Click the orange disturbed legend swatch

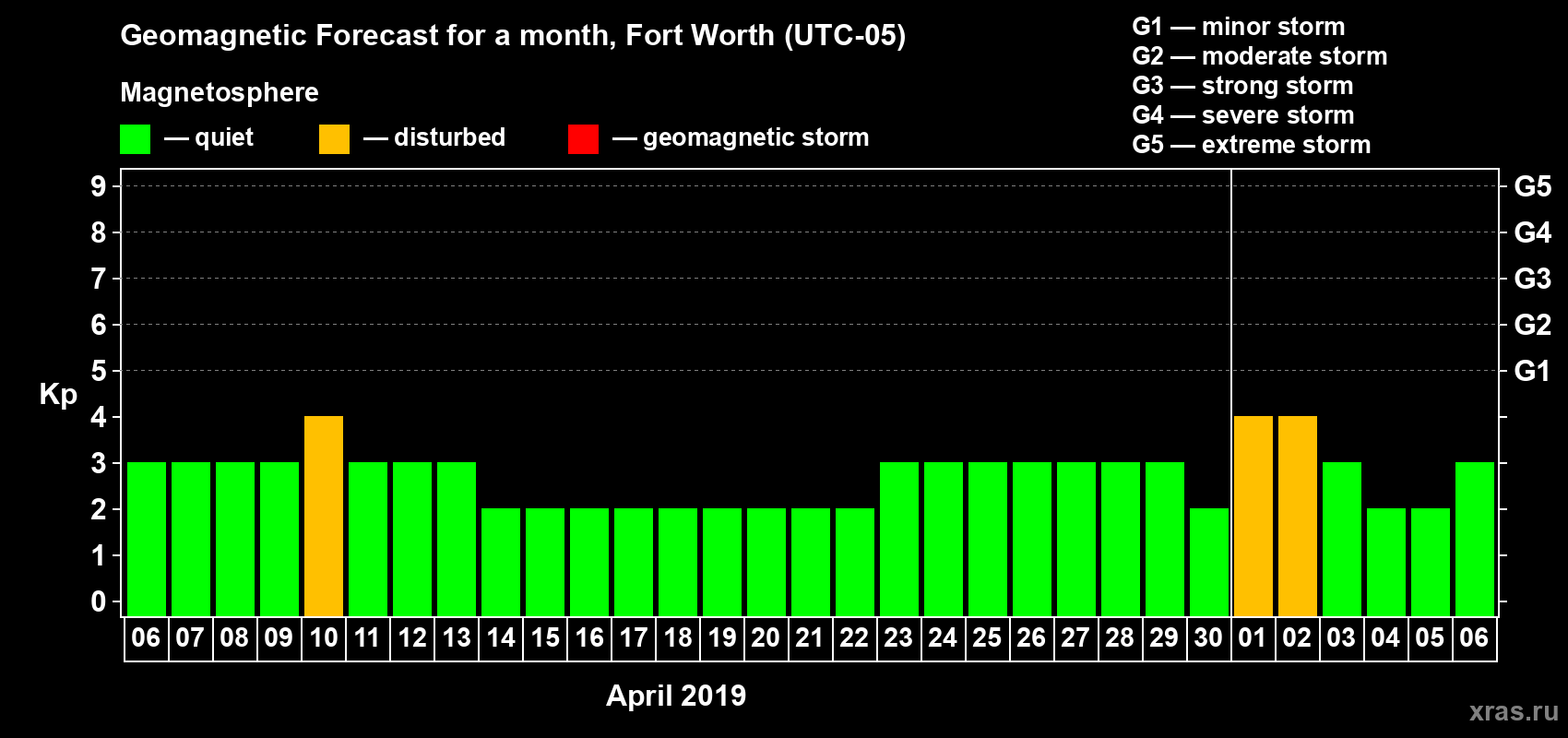pos(334,139)
